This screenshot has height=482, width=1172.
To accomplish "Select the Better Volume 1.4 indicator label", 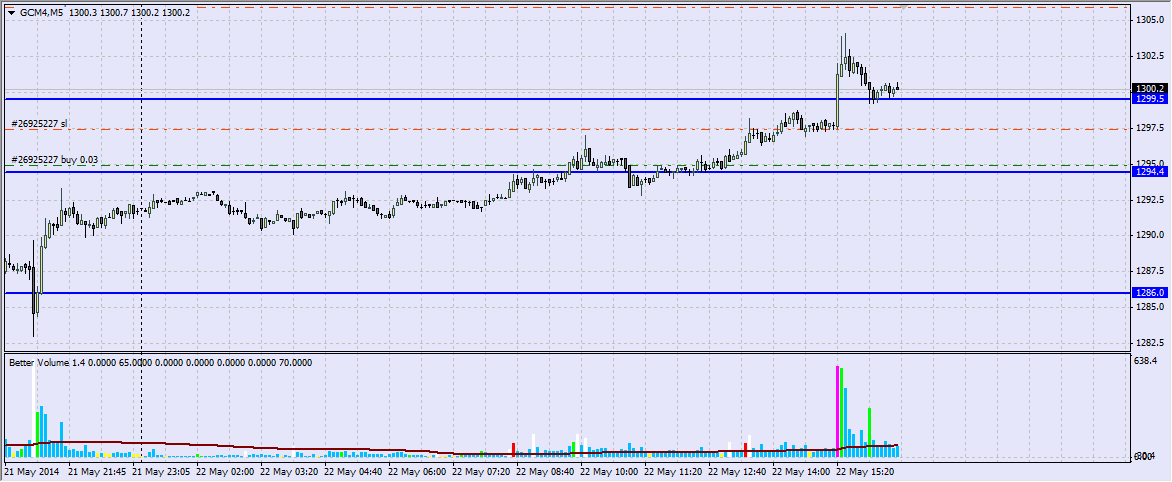I will tap(48, 362).
